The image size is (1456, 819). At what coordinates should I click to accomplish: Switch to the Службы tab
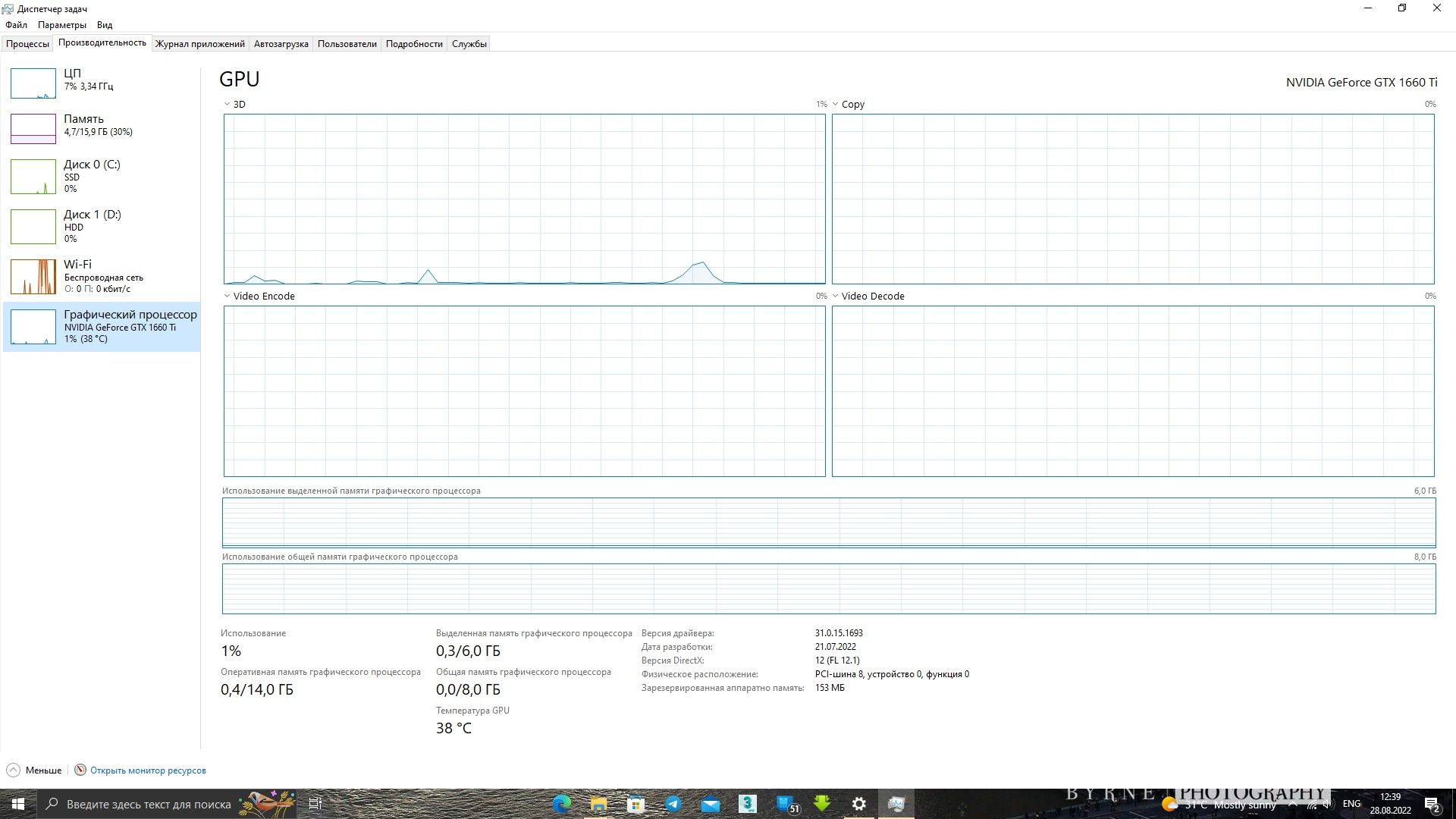[x=469, y=44]
